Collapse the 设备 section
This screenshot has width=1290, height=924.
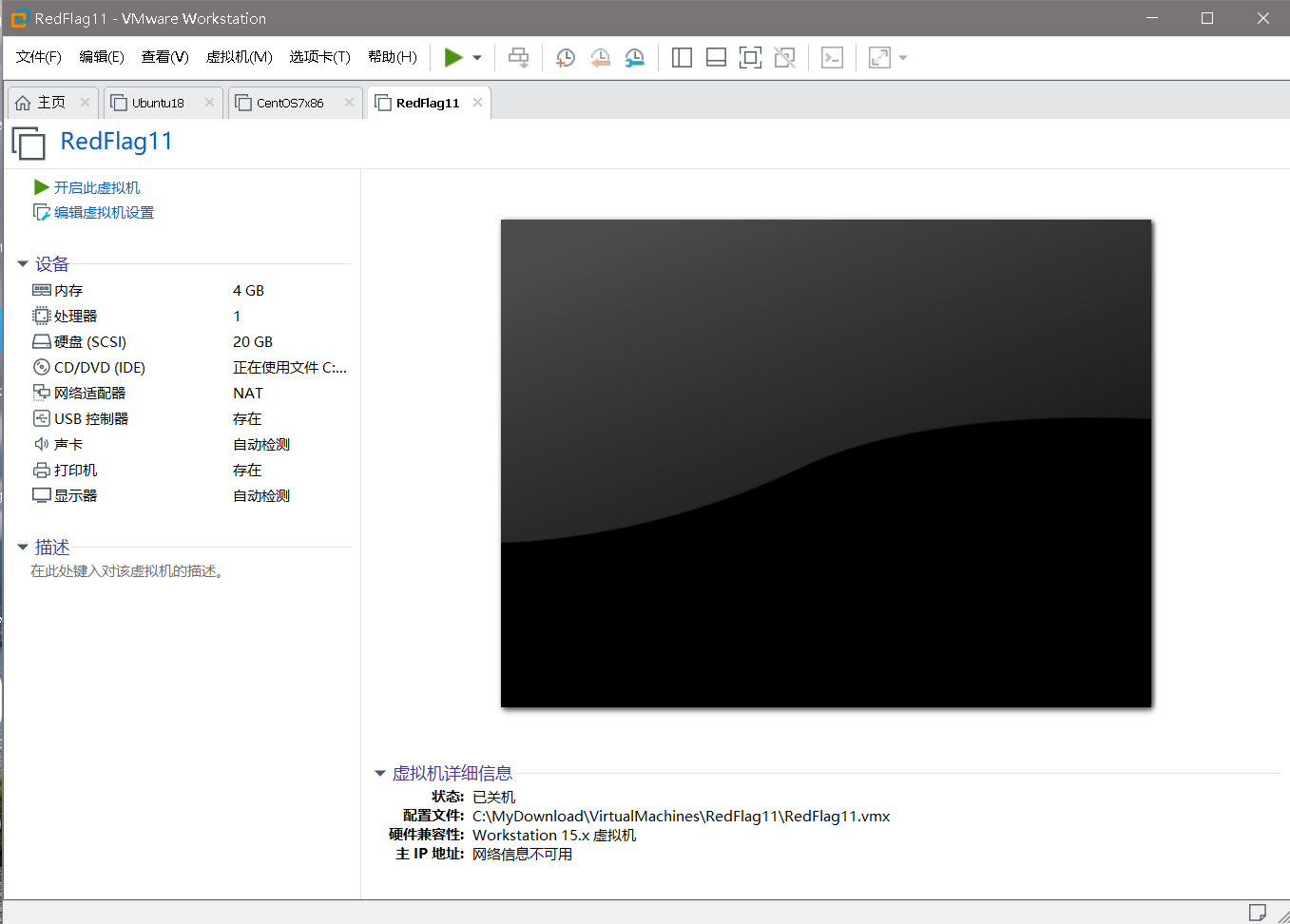pos(23,264)
